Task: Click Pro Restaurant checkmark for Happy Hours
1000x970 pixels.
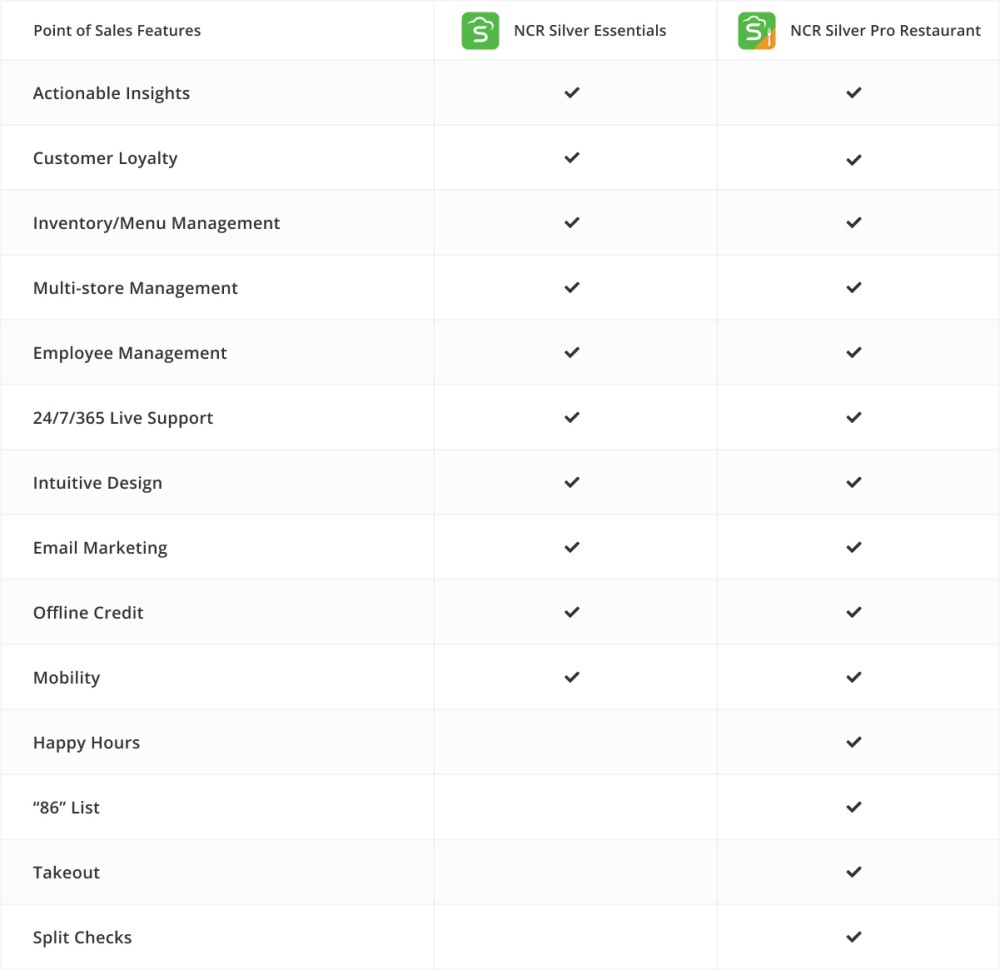Action: click(854, 742)
